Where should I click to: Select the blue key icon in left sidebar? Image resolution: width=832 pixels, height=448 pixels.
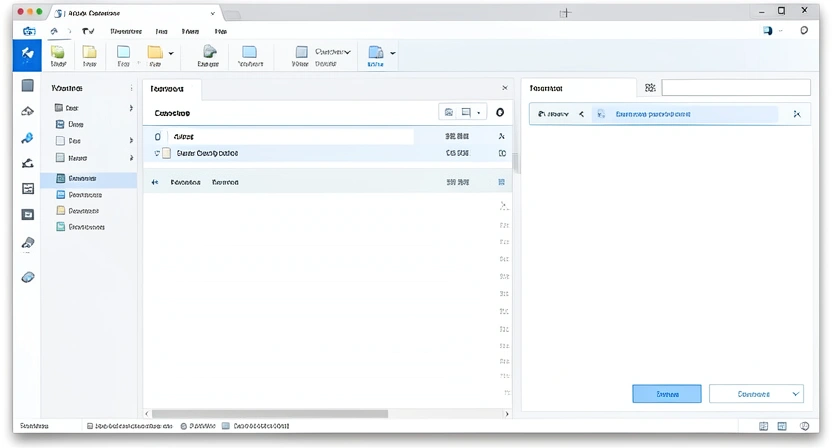click(x=27, y=138)
